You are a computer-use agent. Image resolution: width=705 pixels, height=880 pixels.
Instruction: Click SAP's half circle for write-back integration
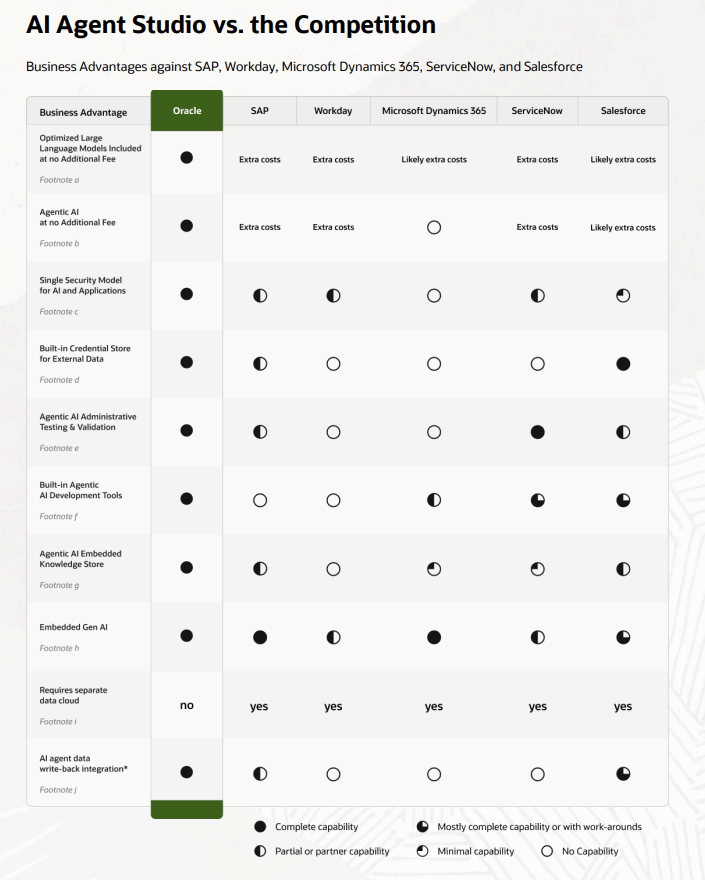tap(260, 773)
